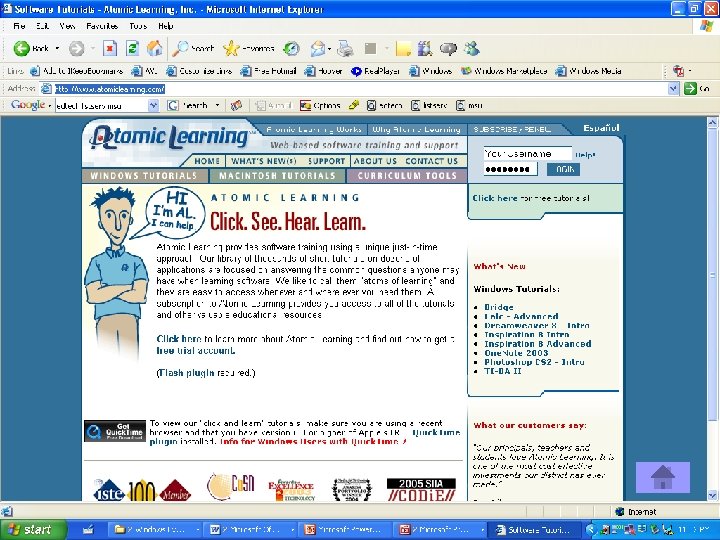The height and width of the screenshot is (540, 720).
Task: Click the yellow note toolbar icon
Action: (403, 48)
